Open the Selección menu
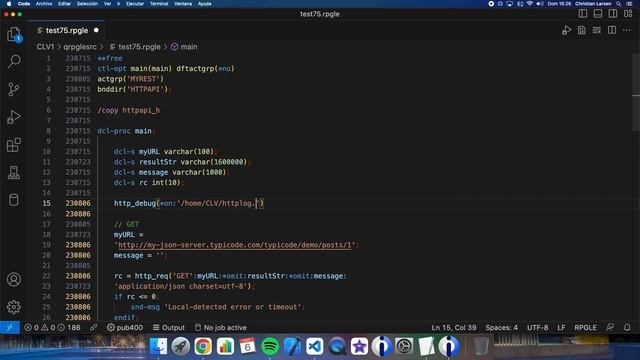640x360 pixels. tap(87, 4)
